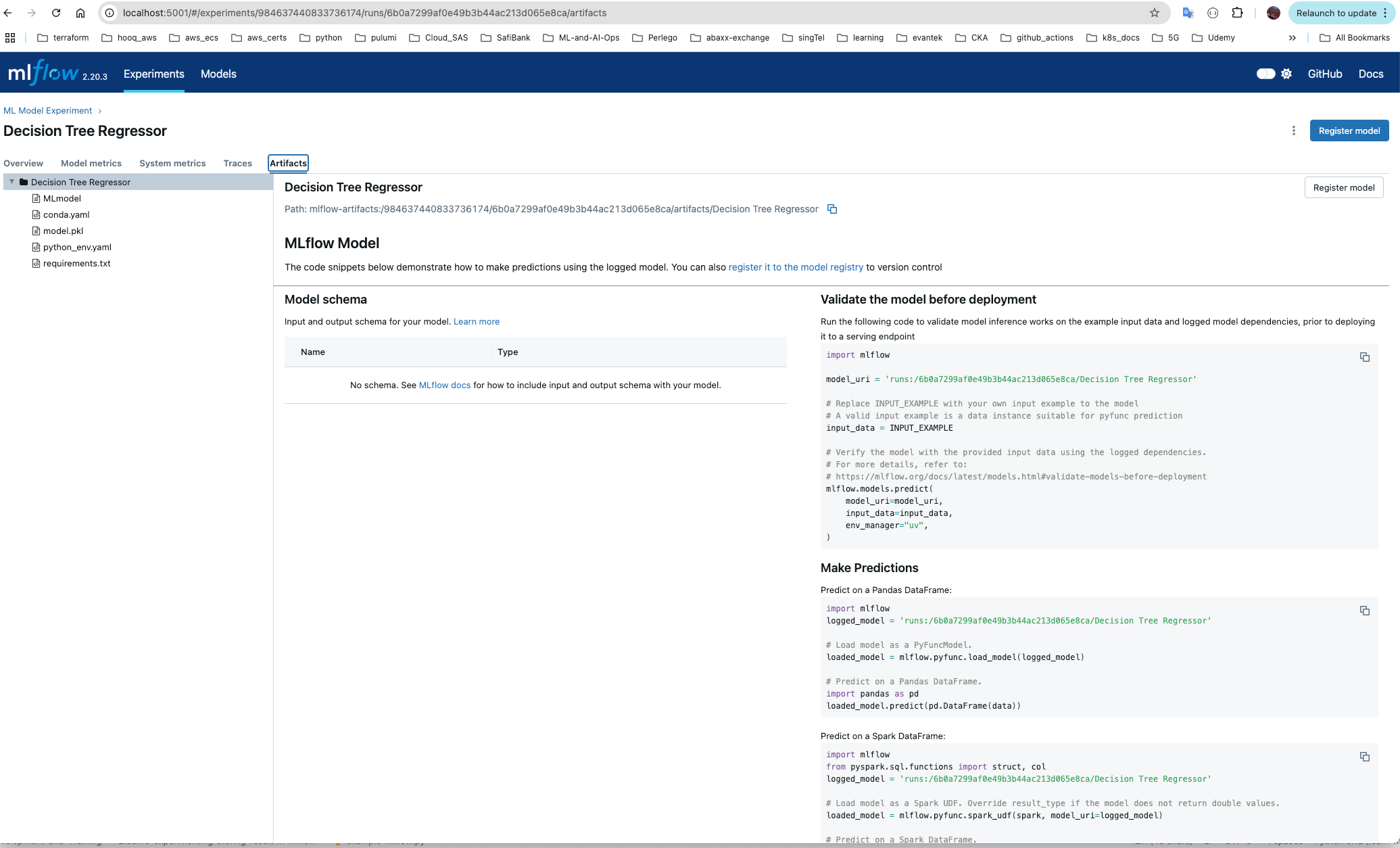Click the browser forward arrow
The image size is (1400, 848).
(x=32, y=13)
